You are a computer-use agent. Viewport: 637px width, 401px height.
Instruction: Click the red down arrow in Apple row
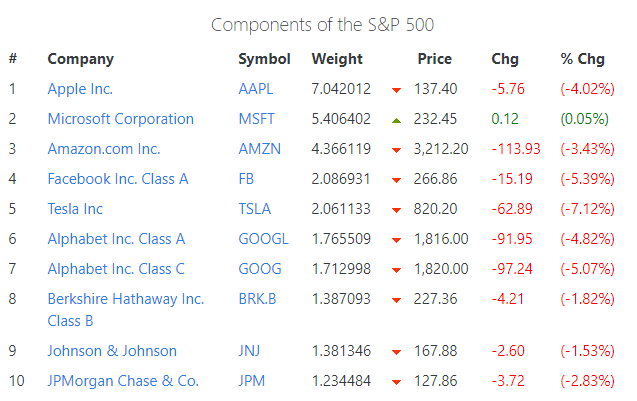(397, 90)
